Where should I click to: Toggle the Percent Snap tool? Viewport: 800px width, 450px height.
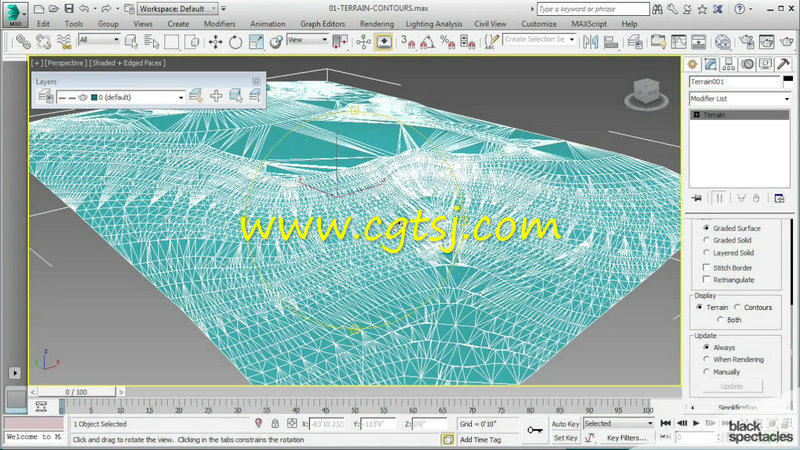tap(447, 41)
